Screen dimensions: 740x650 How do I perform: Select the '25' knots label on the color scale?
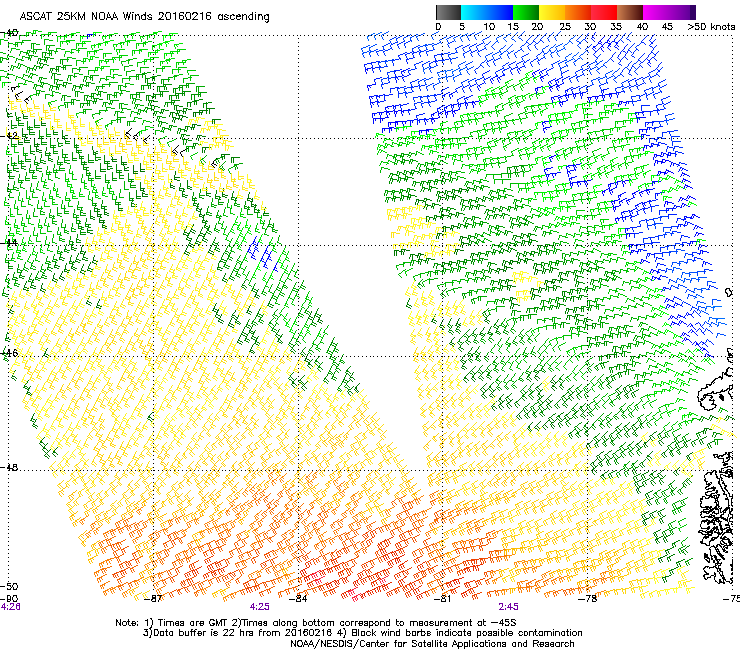[x=565, y=27]
